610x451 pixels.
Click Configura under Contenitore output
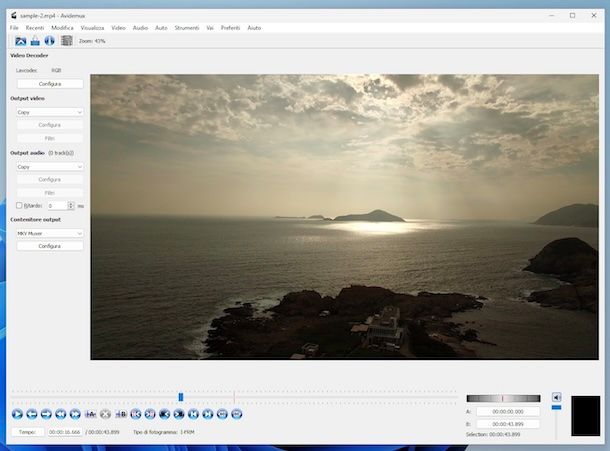49,246
